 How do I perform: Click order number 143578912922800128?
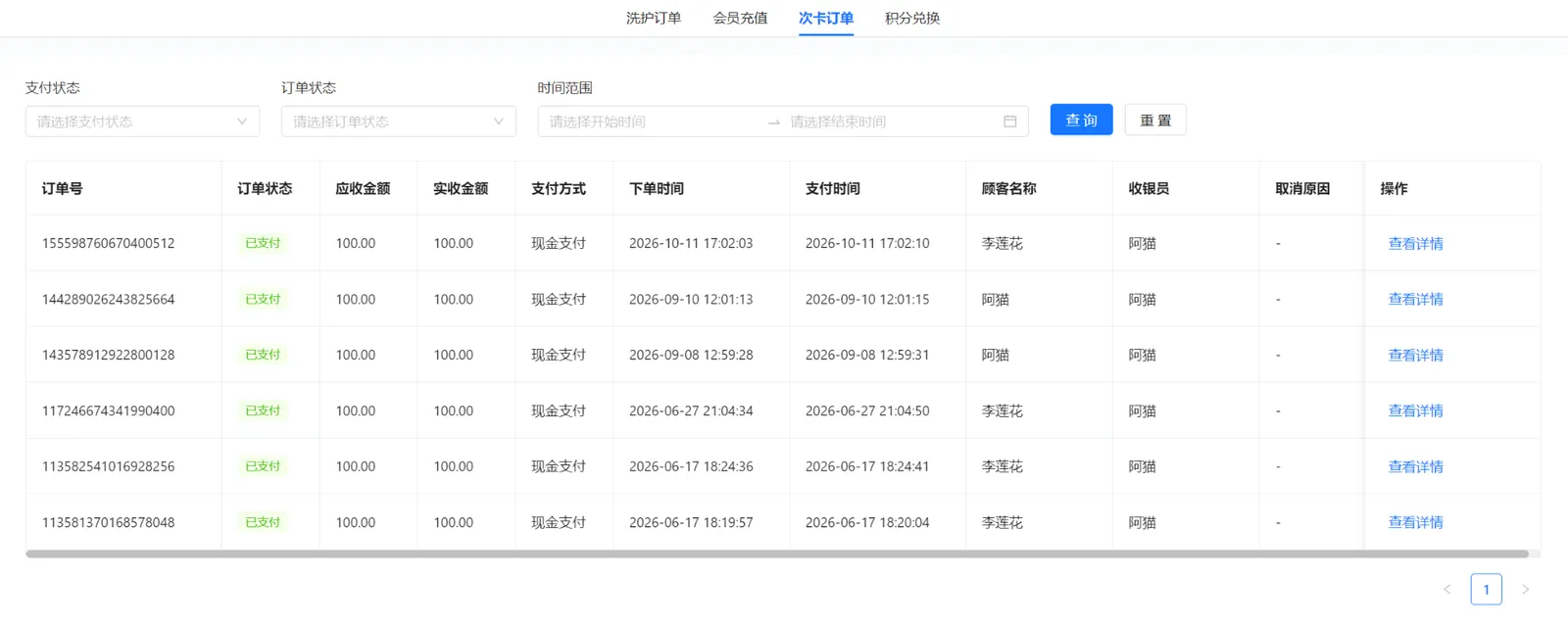point(108,355)
